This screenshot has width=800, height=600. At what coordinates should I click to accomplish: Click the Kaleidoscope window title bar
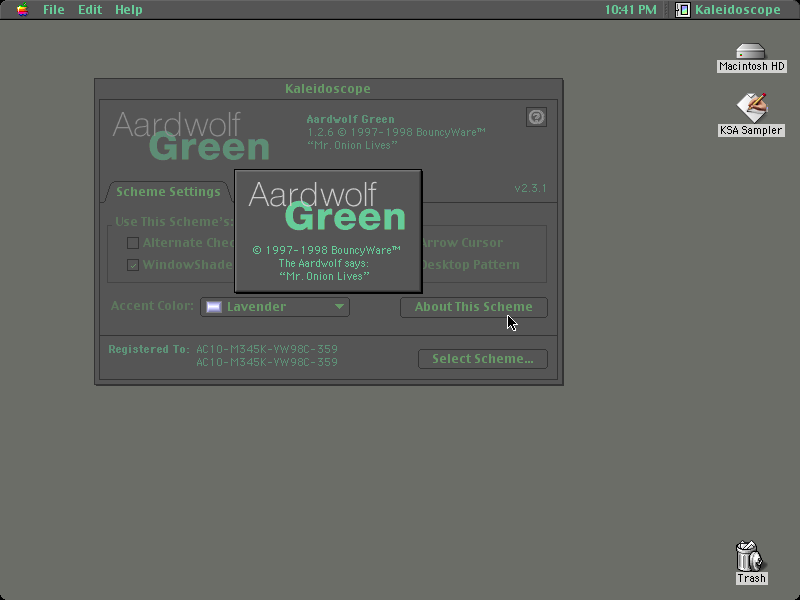(x=328, y=89)
